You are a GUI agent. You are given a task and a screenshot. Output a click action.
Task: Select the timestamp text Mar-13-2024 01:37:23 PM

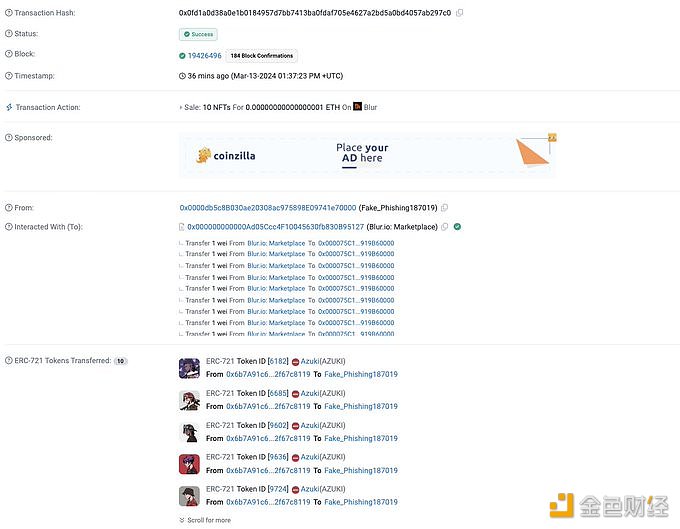coord(277,76)
